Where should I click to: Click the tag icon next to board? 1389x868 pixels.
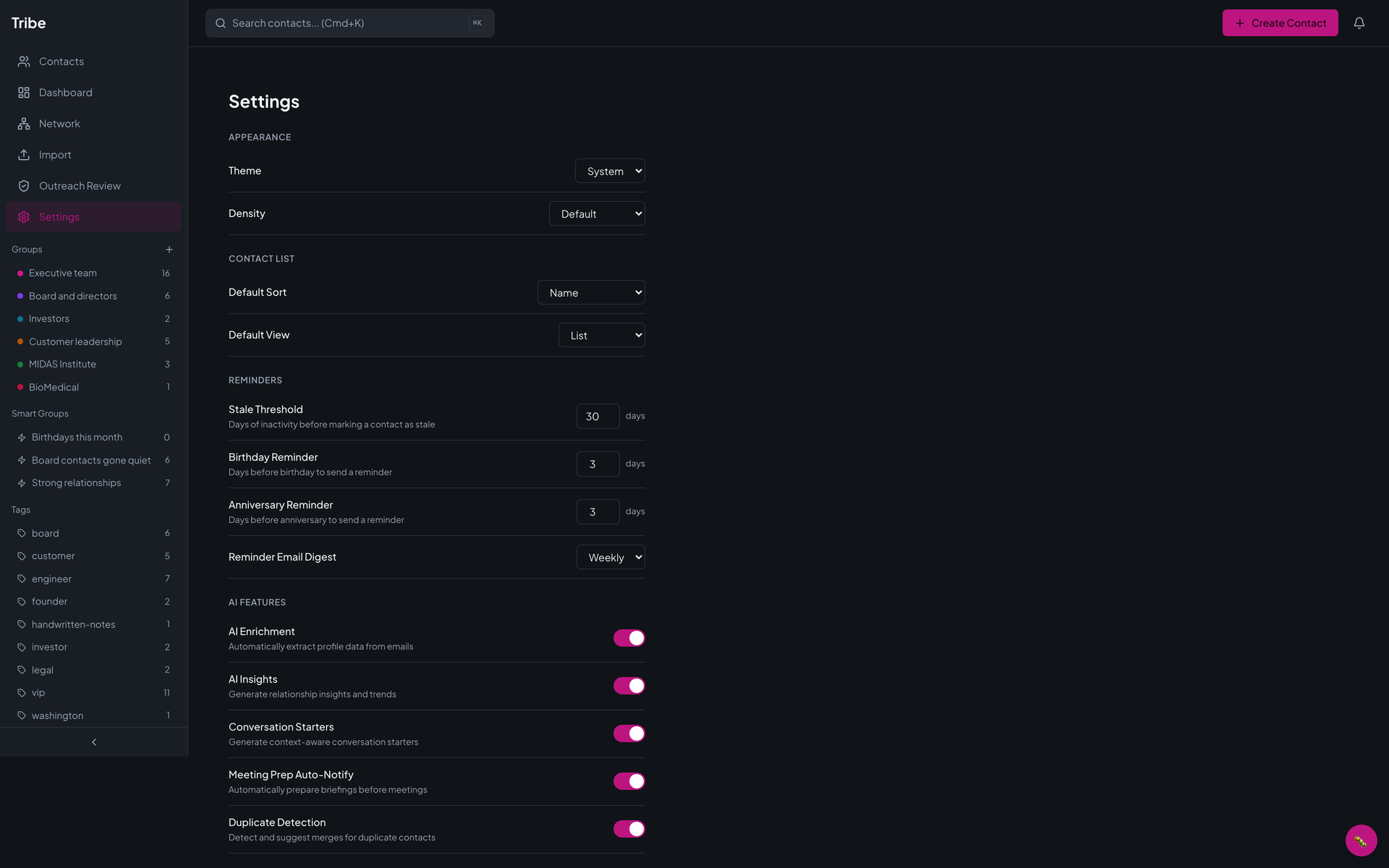pyautogui.click(x=22, y=533)
